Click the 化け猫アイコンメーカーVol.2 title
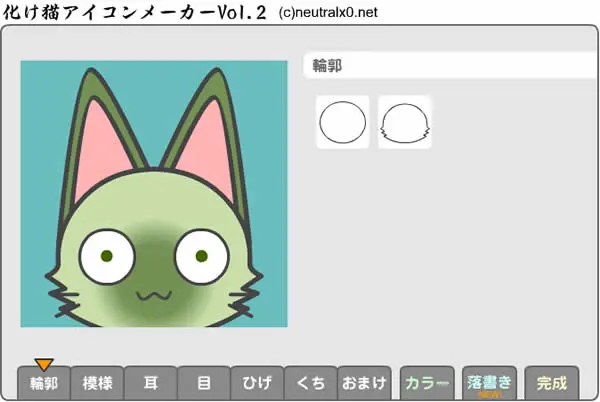600x402 pixels. 134,12
